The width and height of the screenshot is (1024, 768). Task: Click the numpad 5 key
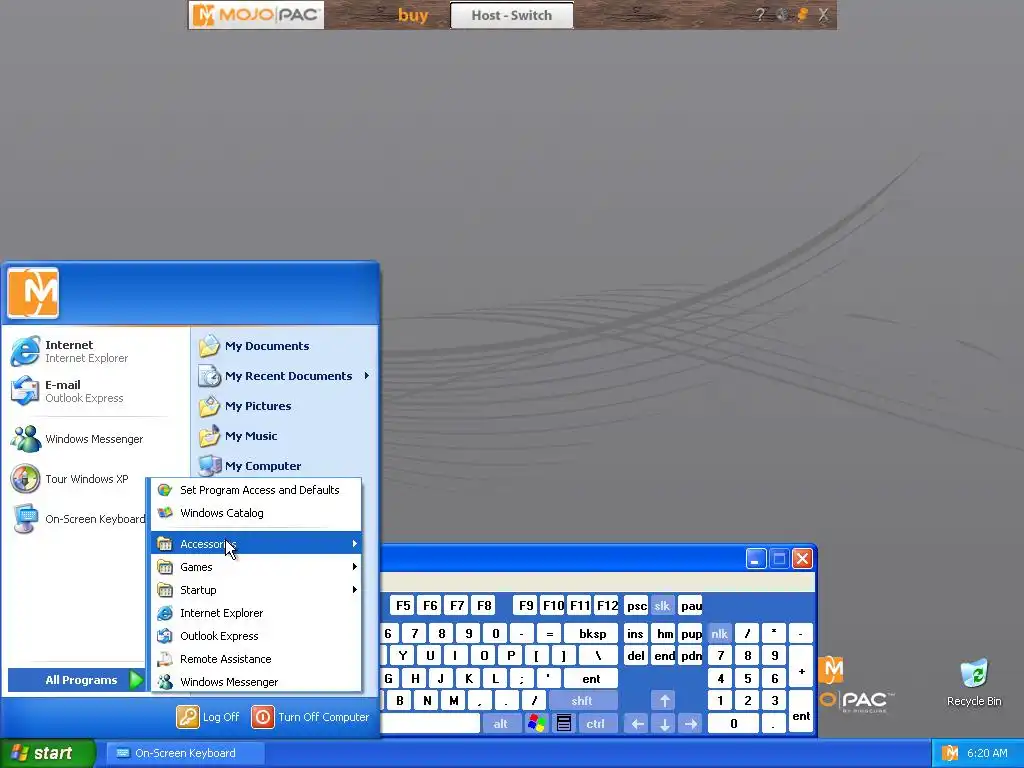pyautogui.click(x=747, y=679)
